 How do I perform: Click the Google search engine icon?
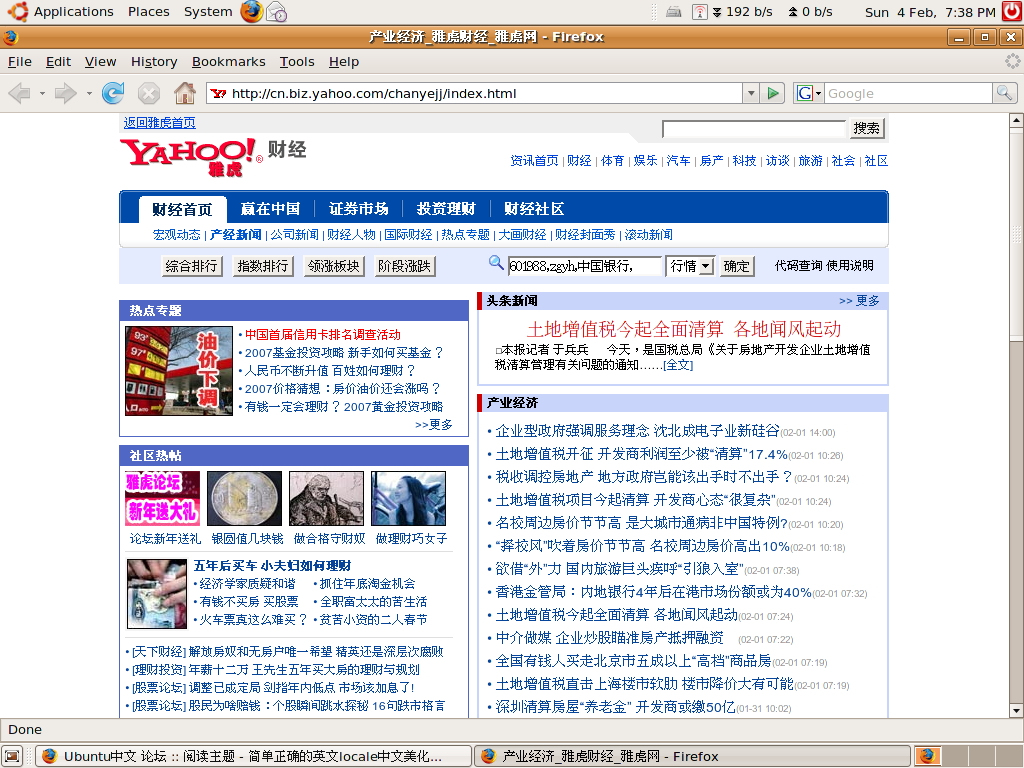[804, 93]
